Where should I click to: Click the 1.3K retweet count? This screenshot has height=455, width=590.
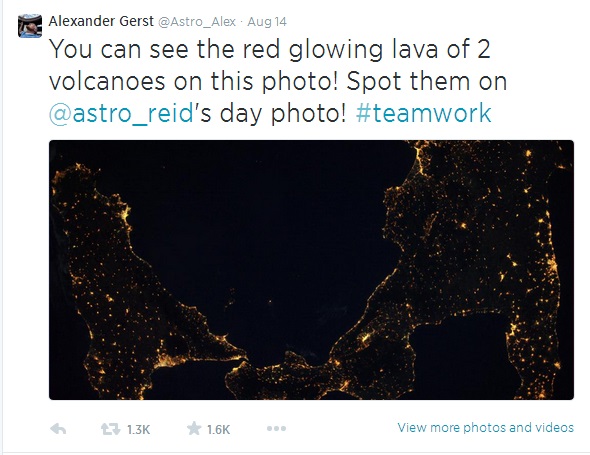138,429
